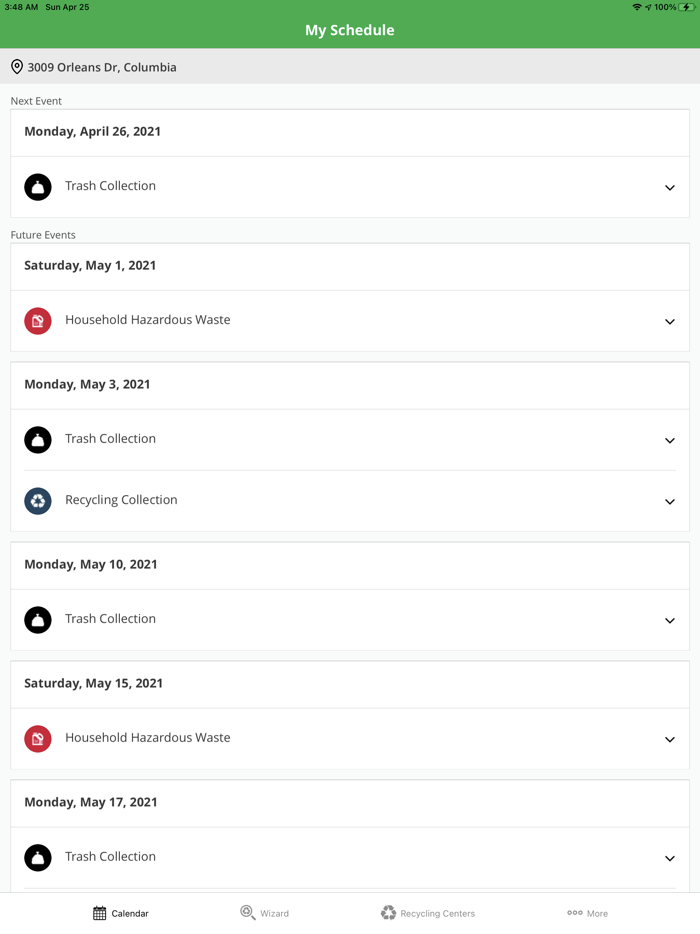
Task: Tap the blue recycling collection icon
Action: (x=38, y=501)
